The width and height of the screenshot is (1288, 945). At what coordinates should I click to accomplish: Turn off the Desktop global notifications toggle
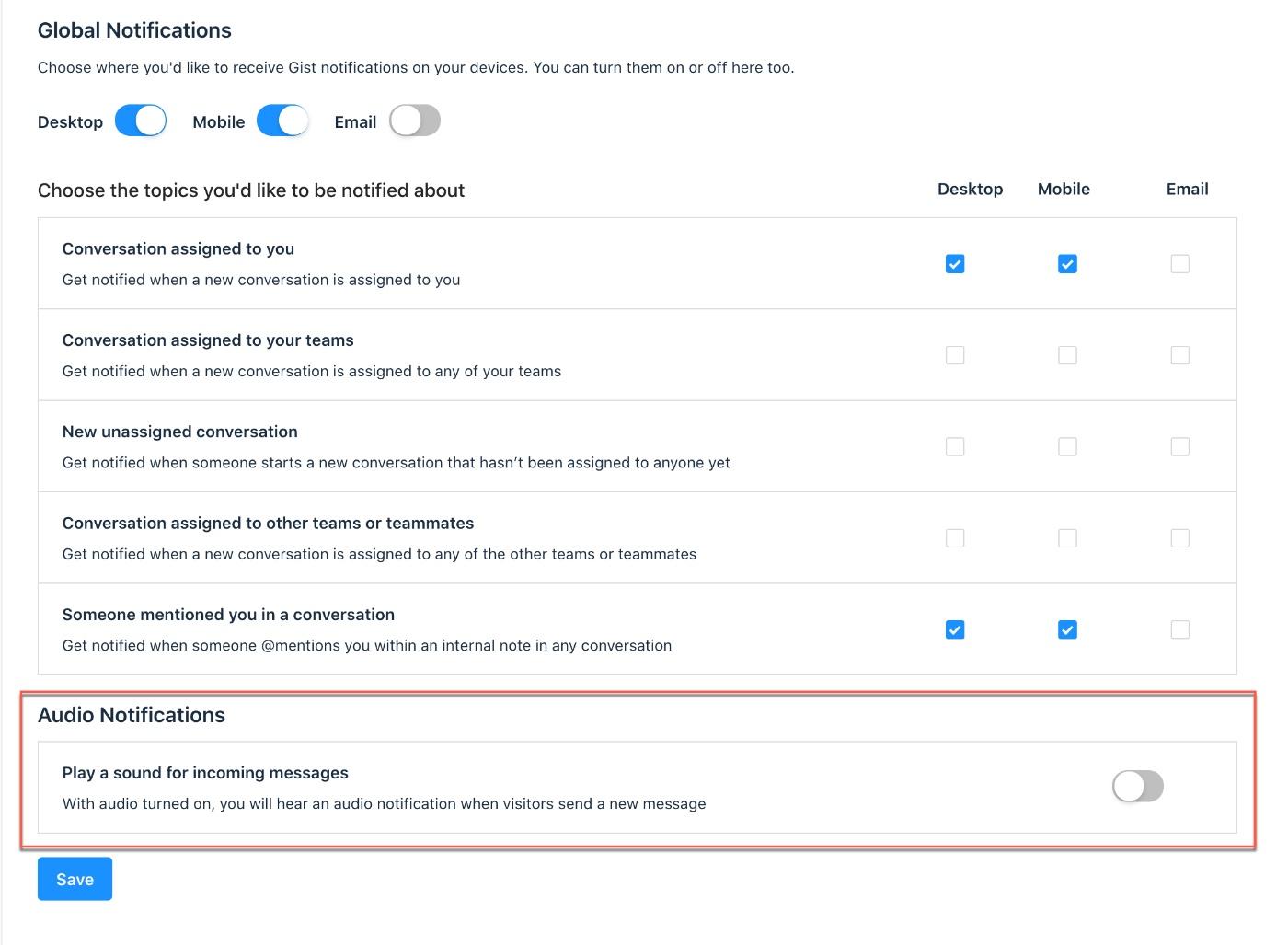tap(141, 121)
